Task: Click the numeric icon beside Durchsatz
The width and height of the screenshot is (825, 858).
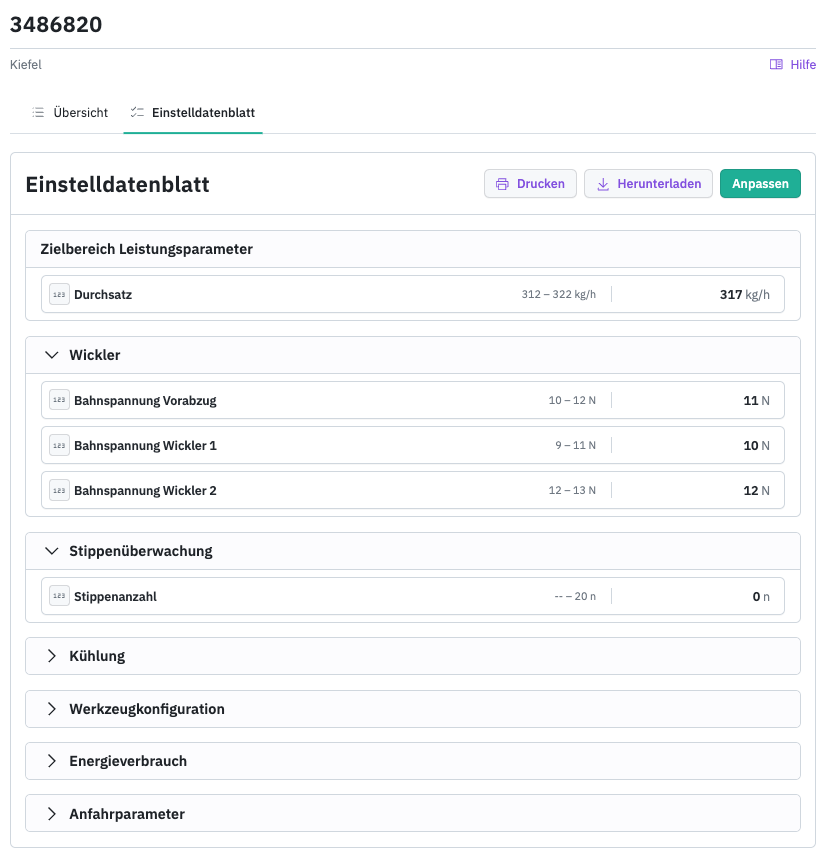Action: pos(59,295)
